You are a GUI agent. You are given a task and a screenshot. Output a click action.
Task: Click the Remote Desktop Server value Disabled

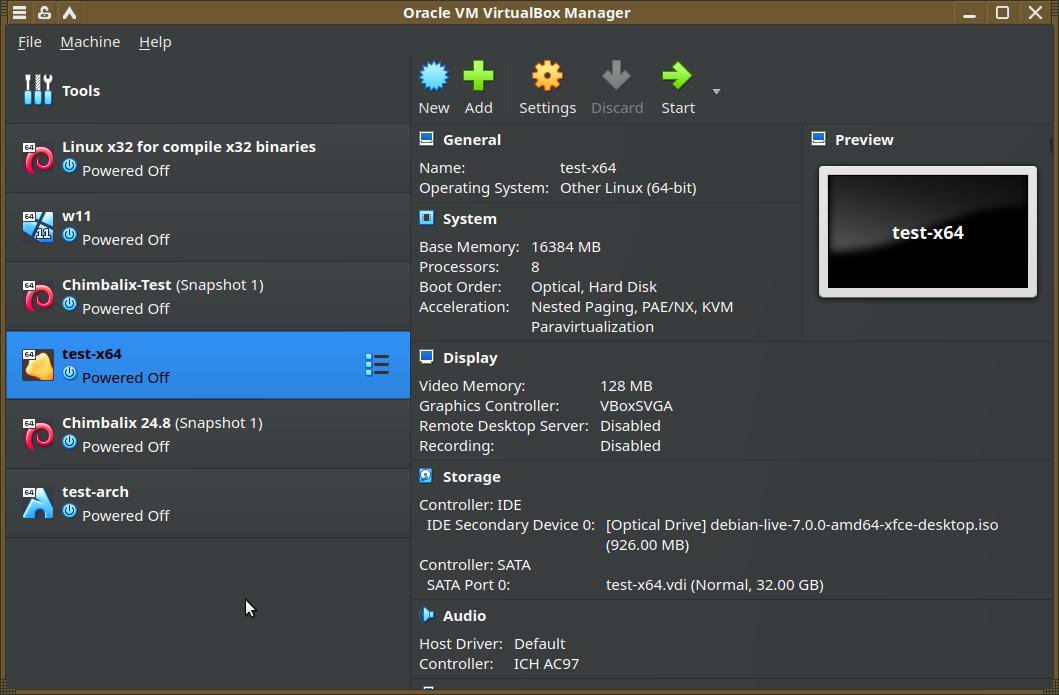click(x=630, y=426)
